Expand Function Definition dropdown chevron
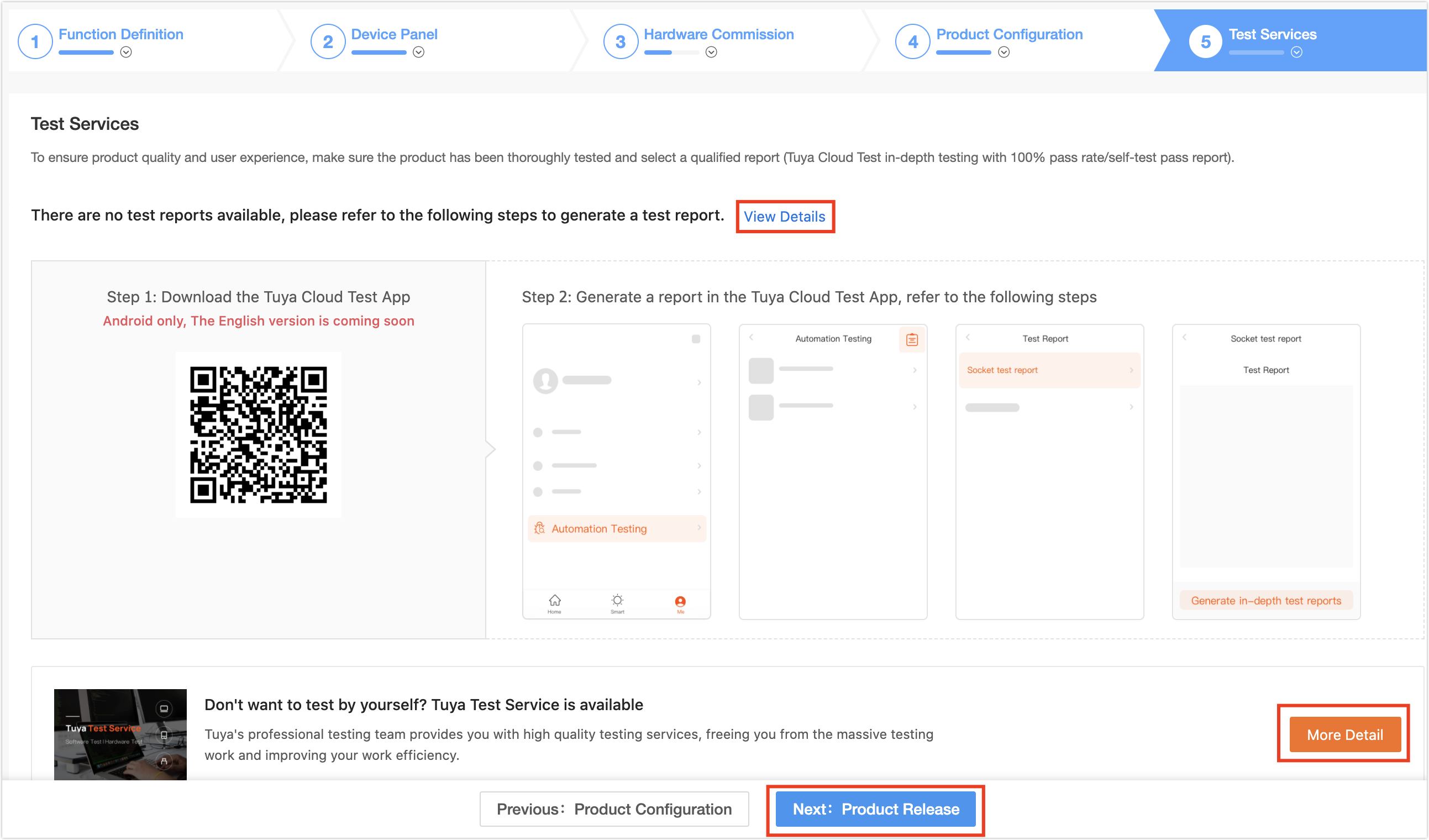This screenshot has width=1429, height=840. pos(126,52)
